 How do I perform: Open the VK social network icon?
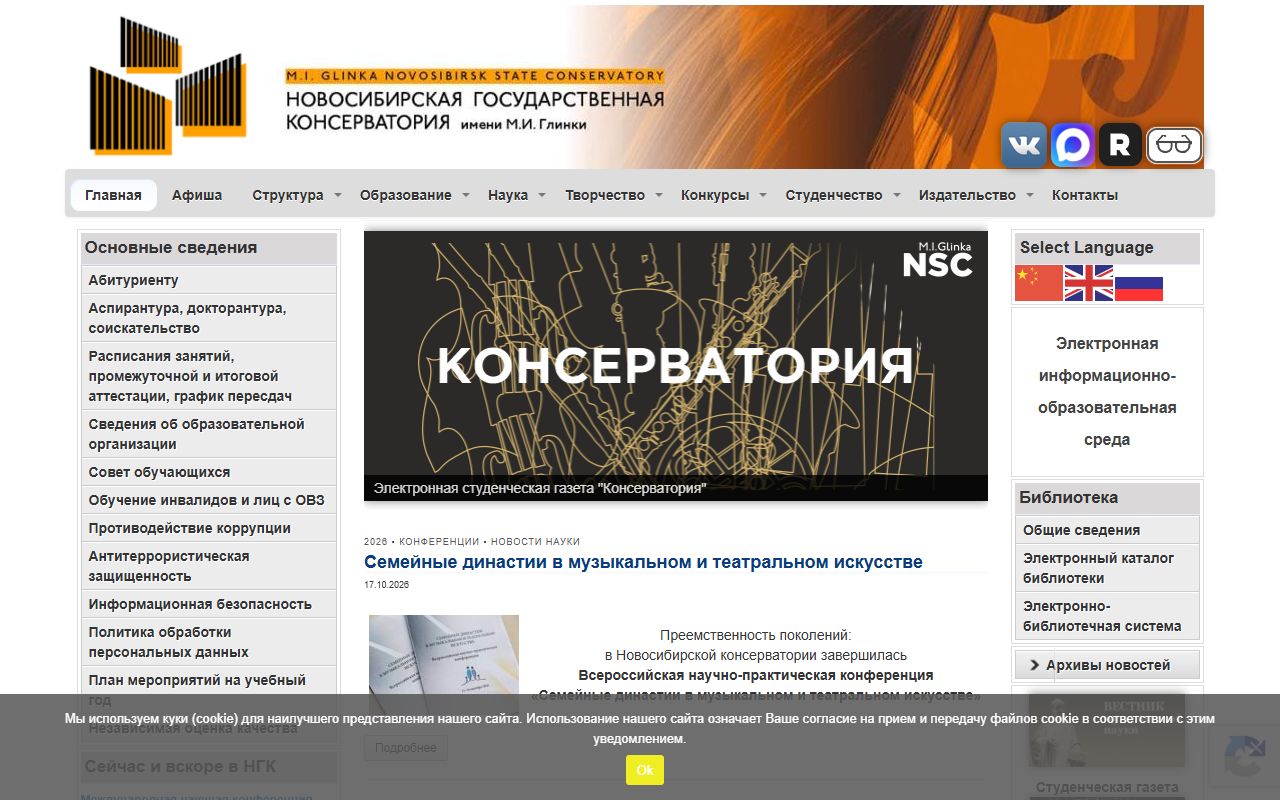(x=1024, y=145)
